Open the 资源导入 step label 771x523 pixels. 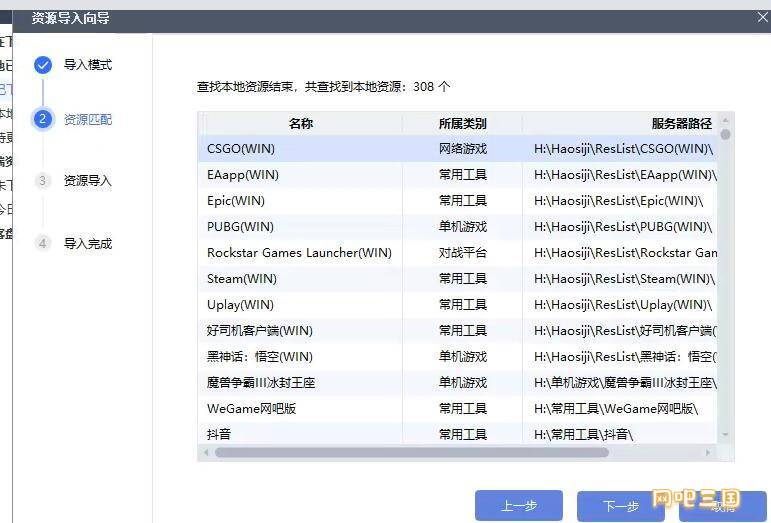88,181
